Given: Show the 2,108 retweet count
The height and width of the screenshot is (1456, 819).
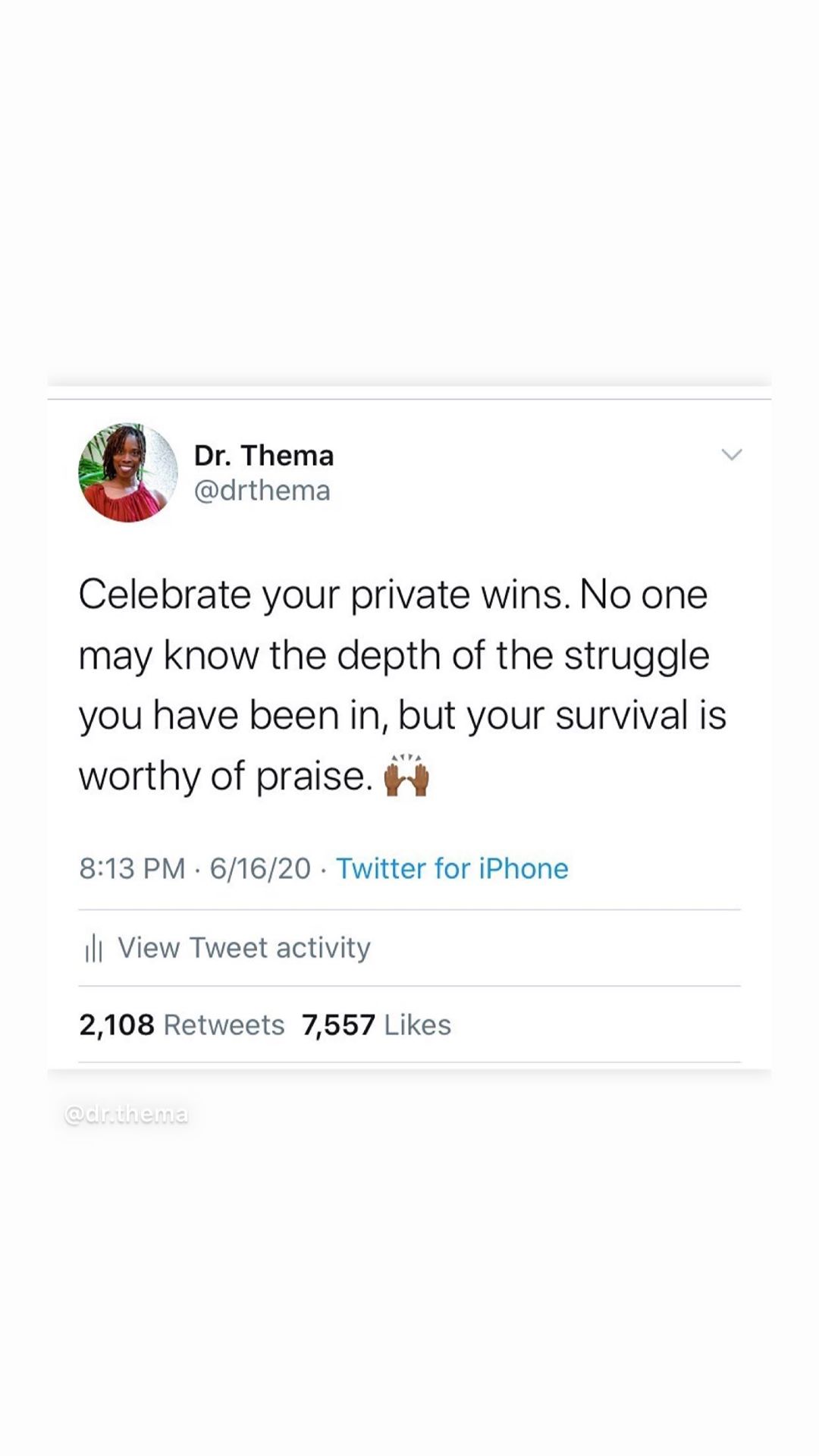Looking at the screenshot, I should click(x=117, y=1025).
